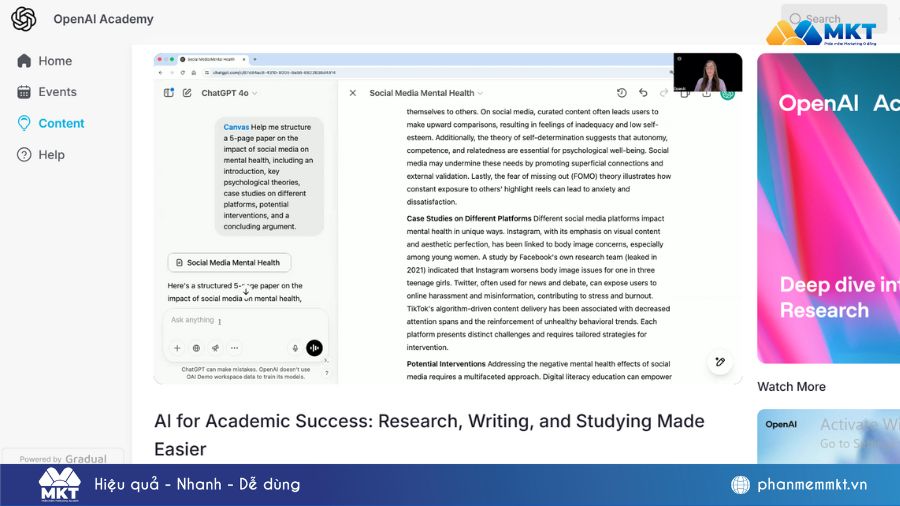Start a new chat with compose icon
Screen dimensions: 900x506
187,92
